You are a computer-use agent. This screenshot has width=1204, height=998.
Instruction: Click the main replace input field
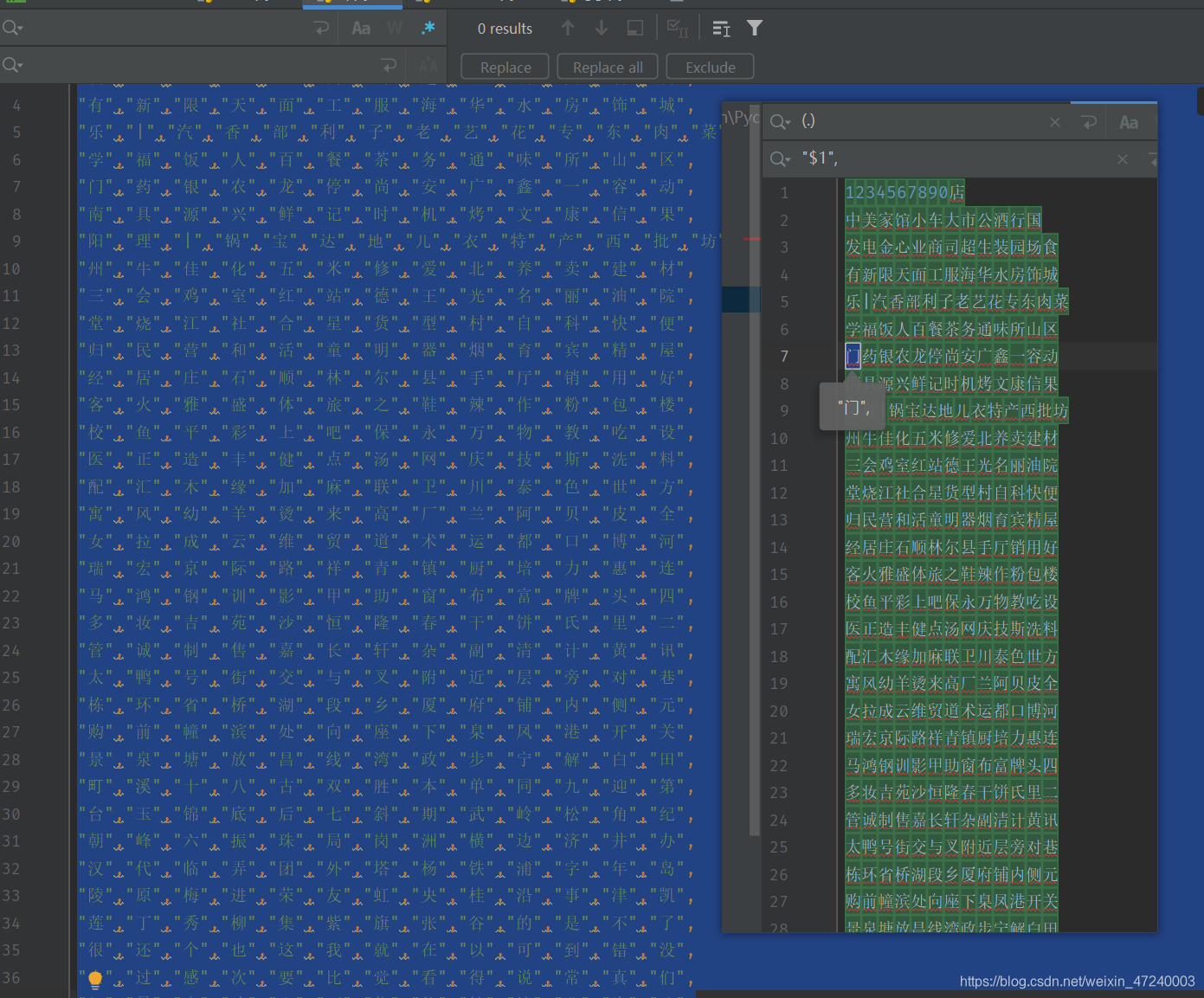coord(199,65)
